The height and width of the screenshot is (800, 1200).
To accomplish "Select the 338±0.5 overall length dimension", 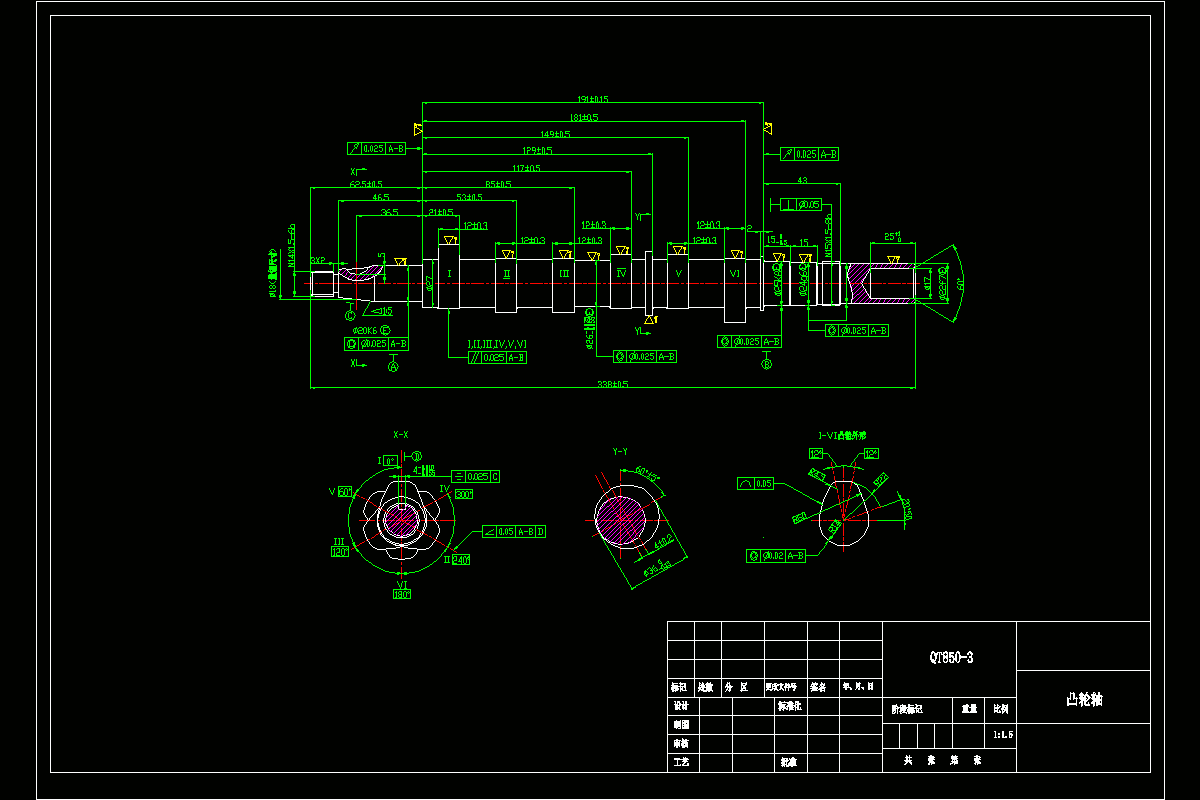I will [611, 384].
